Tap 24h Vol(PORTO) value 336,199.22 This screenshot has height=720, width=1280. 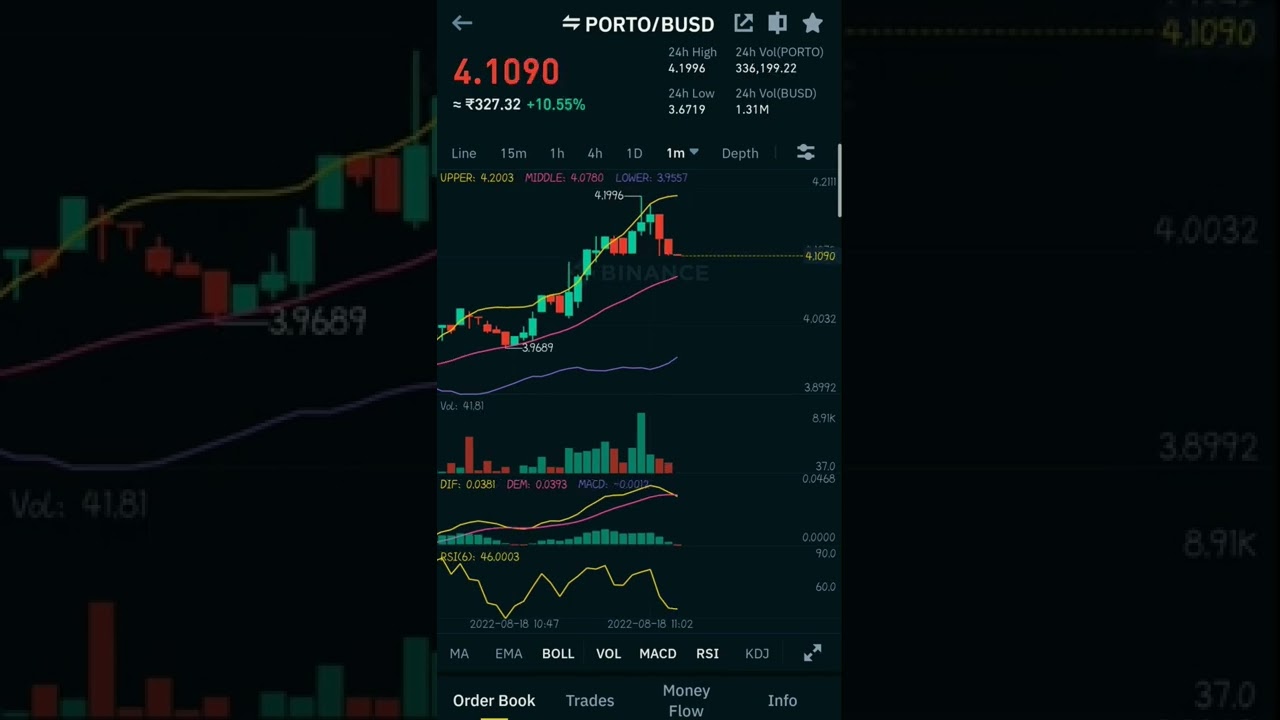[x=765, y=68]
